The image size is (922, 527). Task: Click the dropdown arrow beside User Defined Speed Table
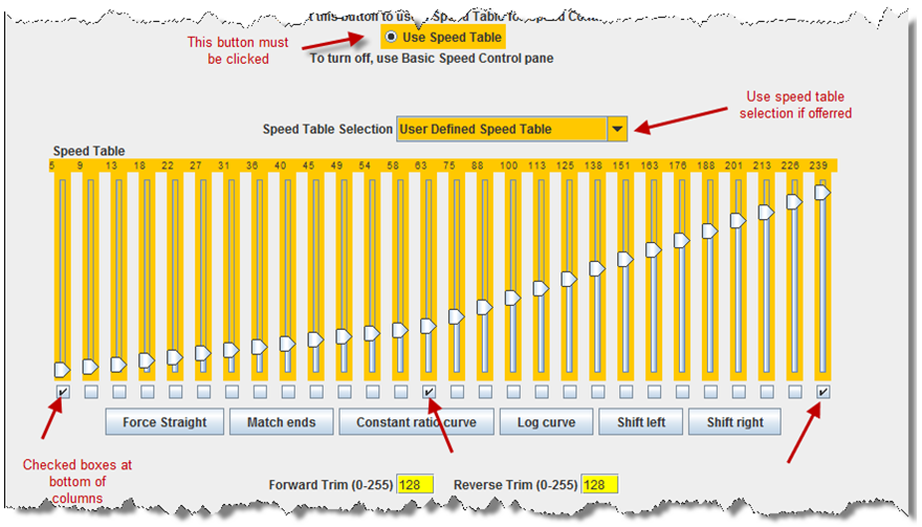tap(617, 129)
